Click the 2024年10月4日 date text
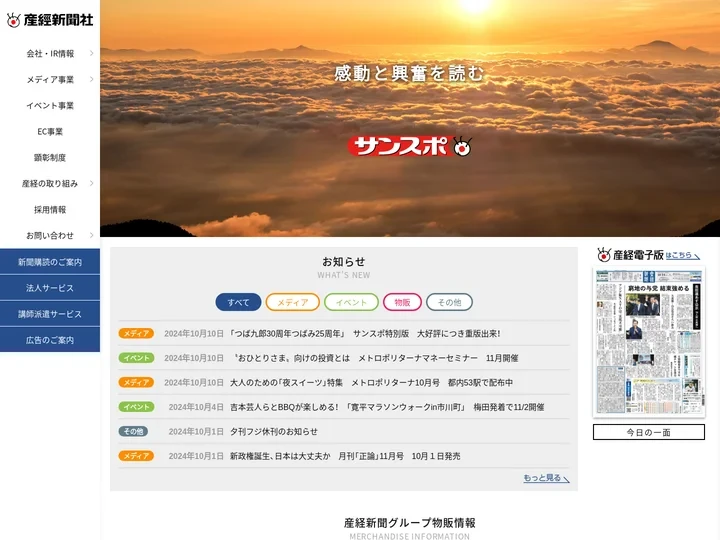Viewport: 720px width, 540px height. (196, 407)
